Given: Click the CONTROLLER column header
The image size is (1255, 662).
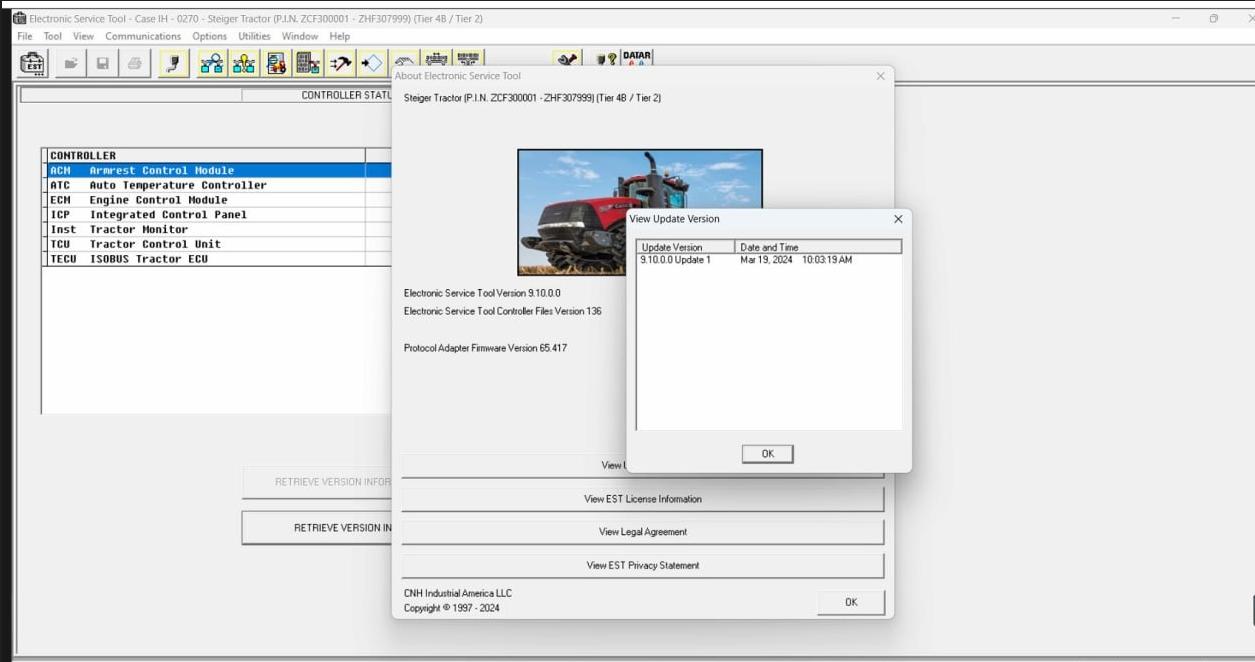Looking at the screenshot, I should coord(206,156).
